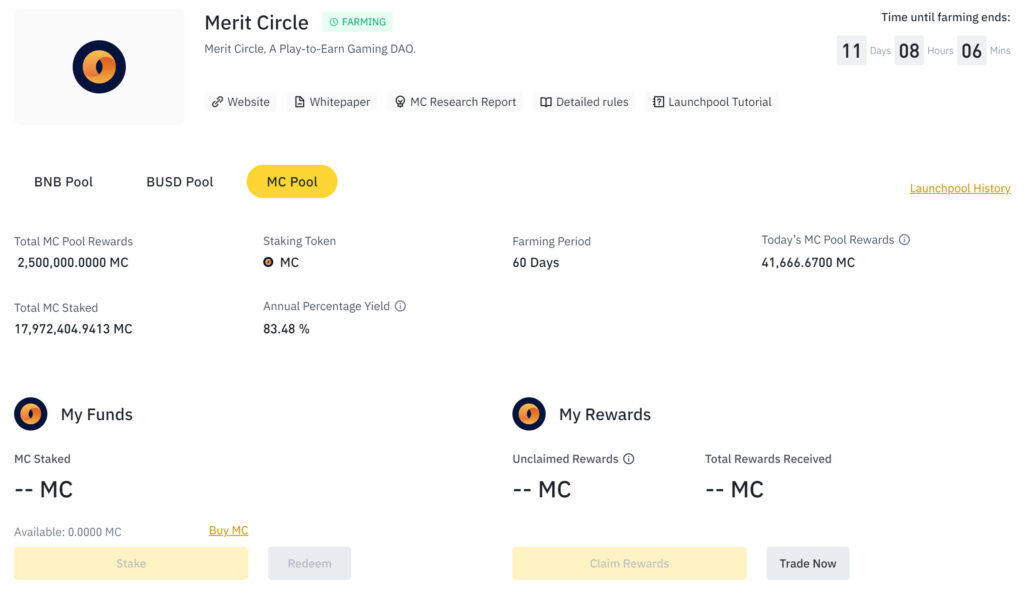Open the Website link with chain icon
This screenshot has height=597, width=1024.
tap(240, 102)
